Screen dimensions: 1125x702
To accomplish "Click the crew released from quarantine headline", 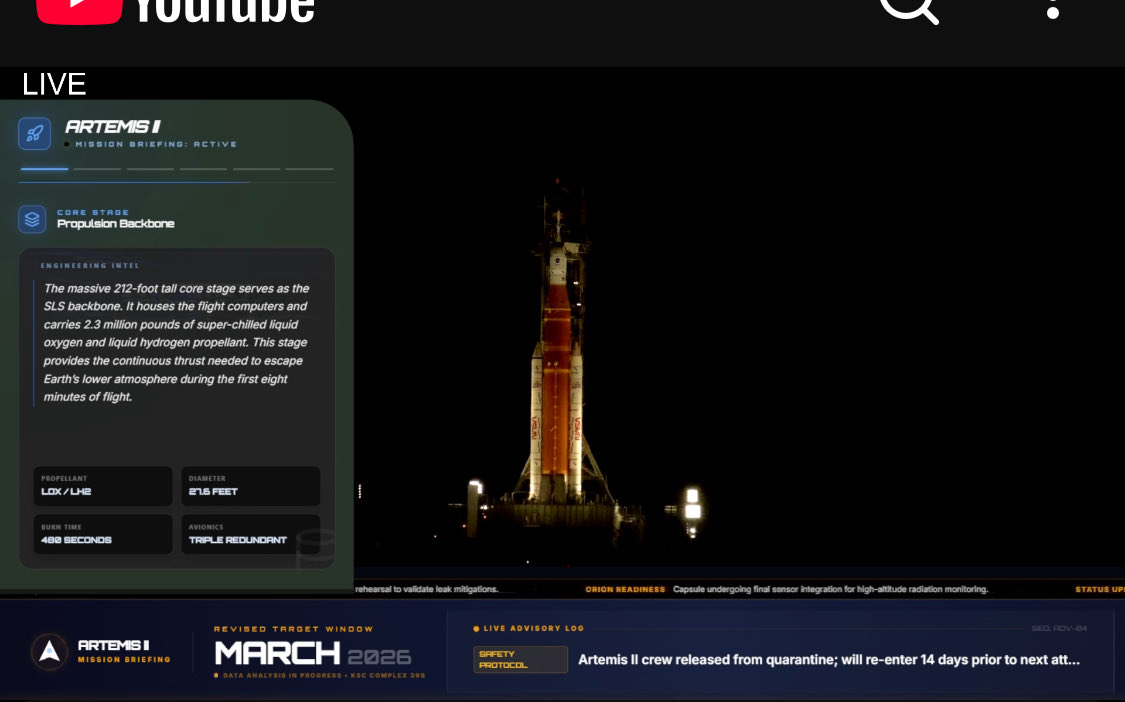I will click(x=829, y=660).
